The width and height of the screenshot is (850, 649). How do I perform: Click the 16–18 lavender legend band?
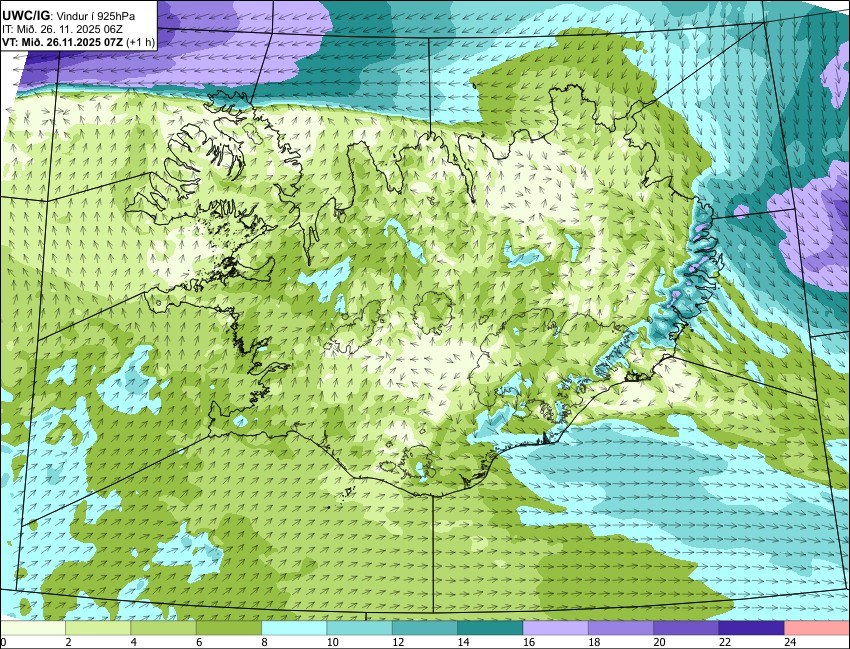point(556,628)
